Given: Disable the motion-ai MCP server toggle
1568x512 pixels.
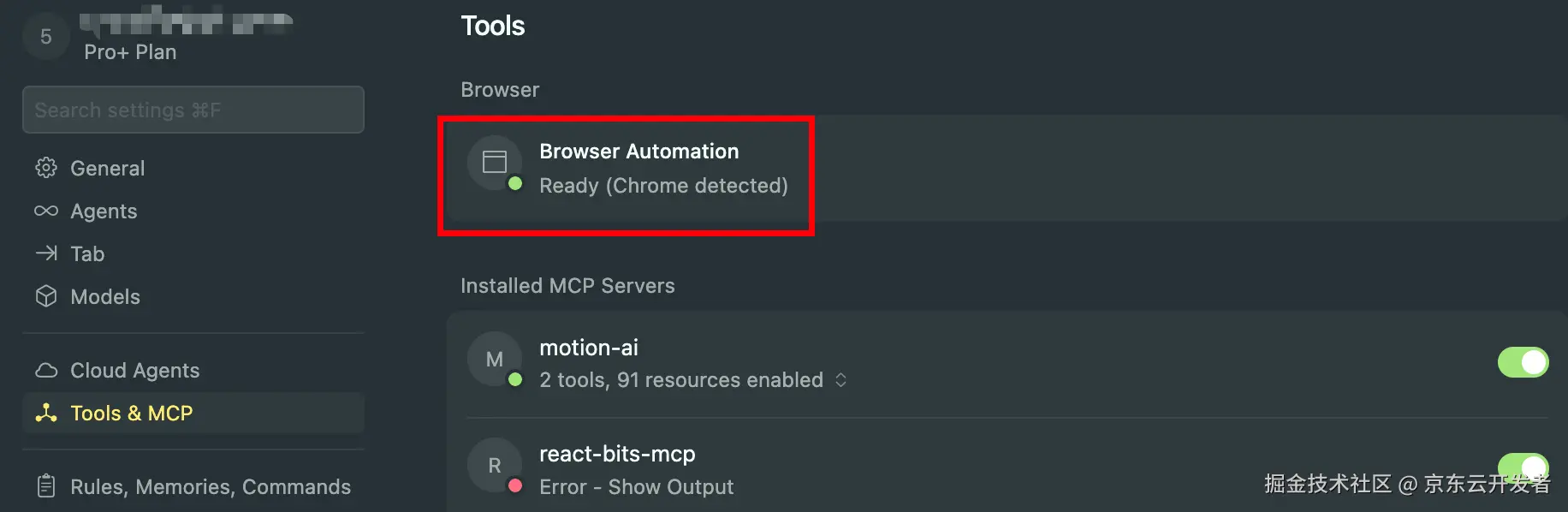Looking at the screenshot, I should coord(1523,362).
